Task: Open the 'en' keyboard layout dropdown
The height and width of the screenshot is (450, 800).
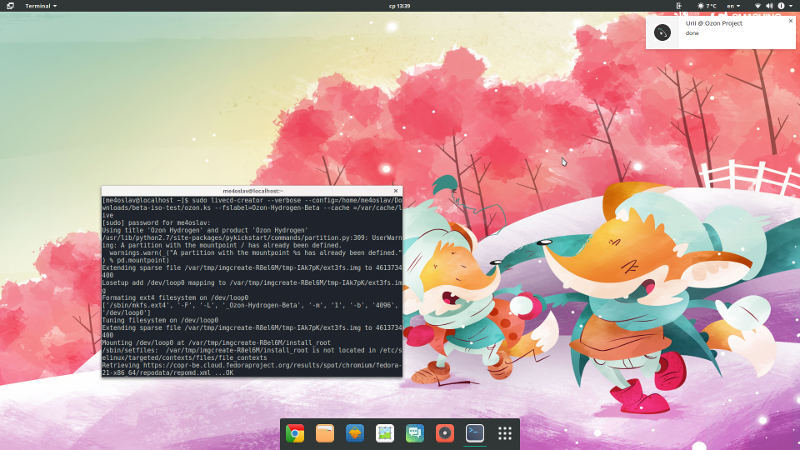Action: click(x=733, y=6)
